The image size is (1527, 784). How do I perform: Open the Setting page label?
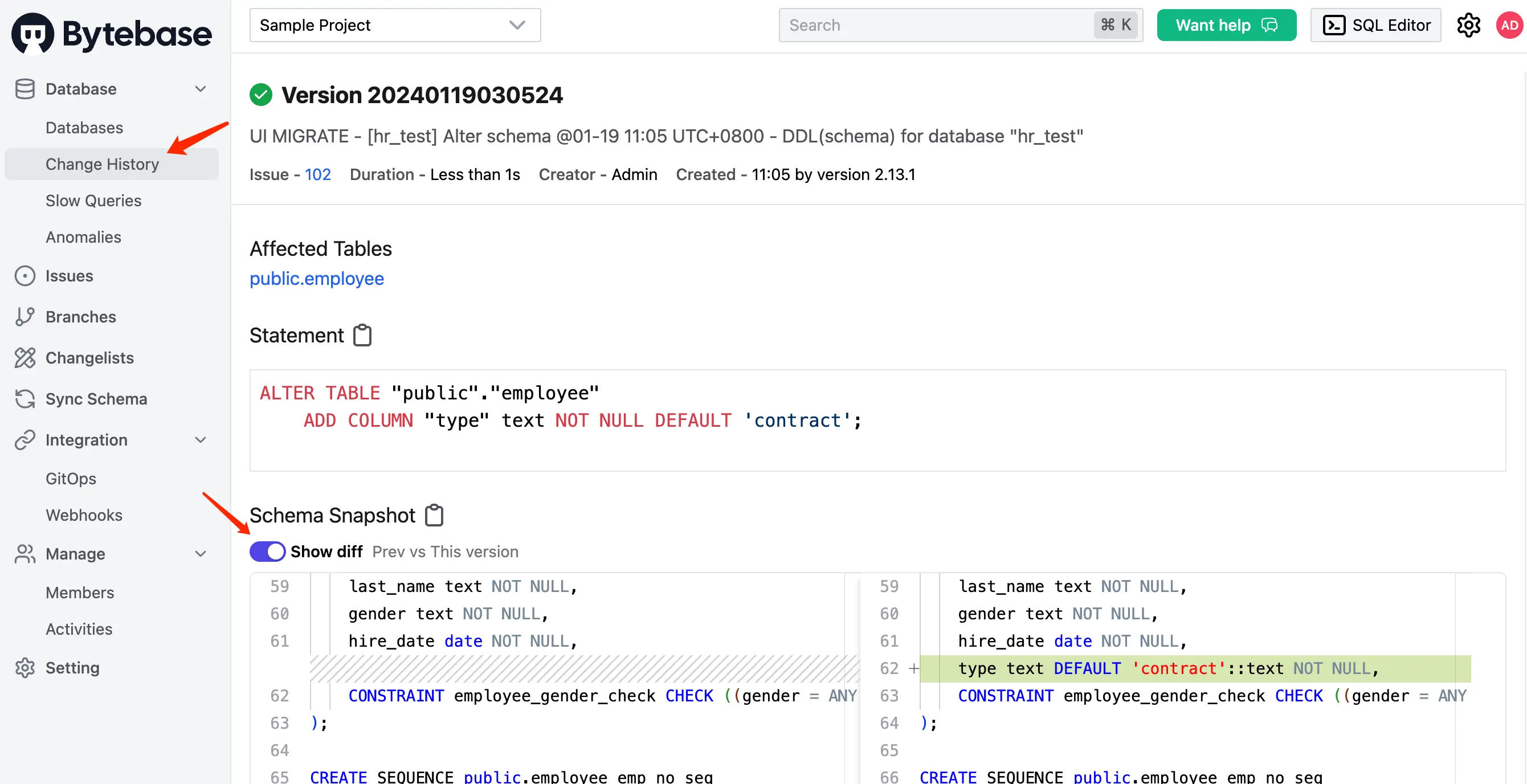coord(72,668)
